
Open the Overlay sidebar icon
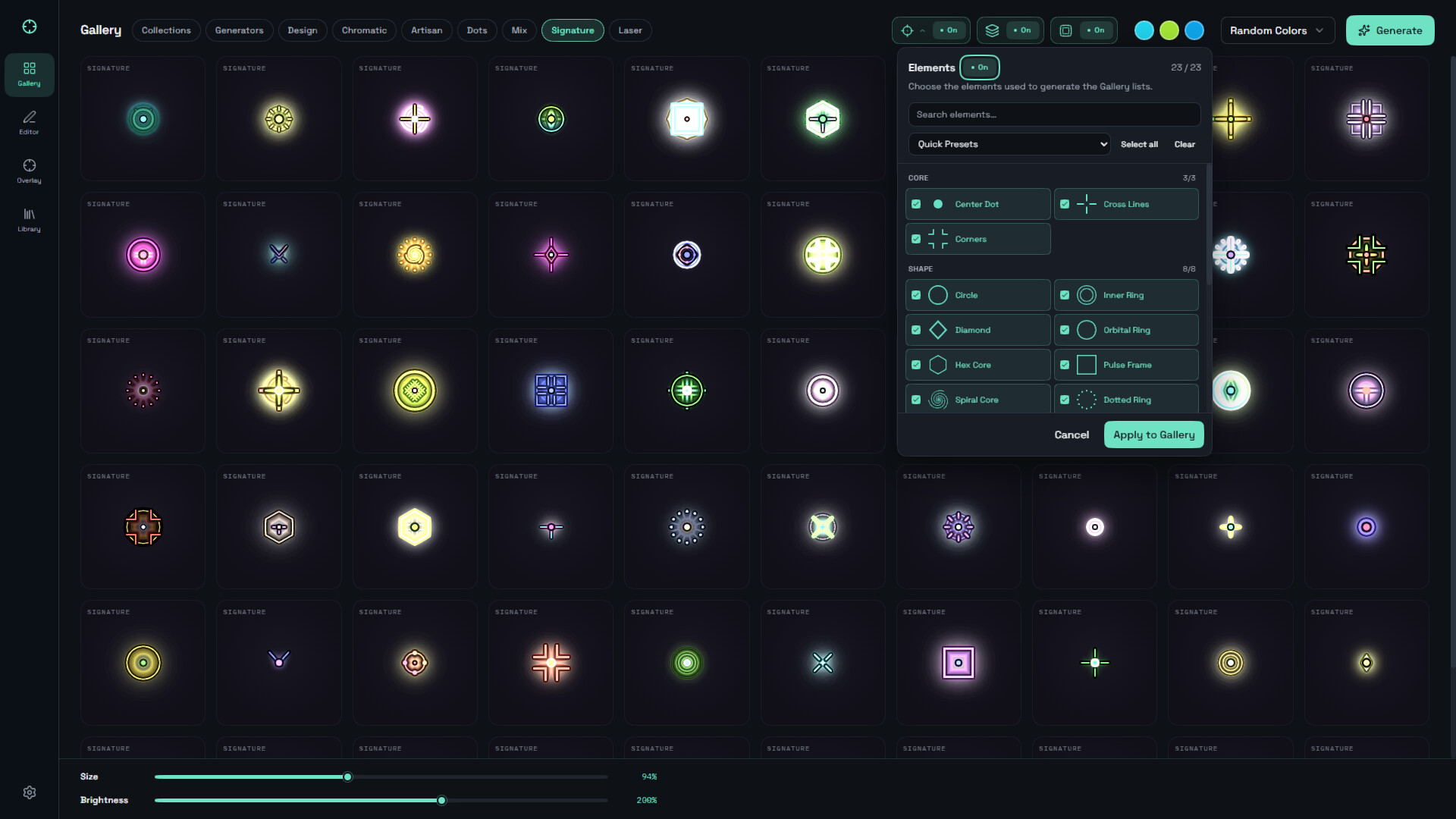click(29, 171)
